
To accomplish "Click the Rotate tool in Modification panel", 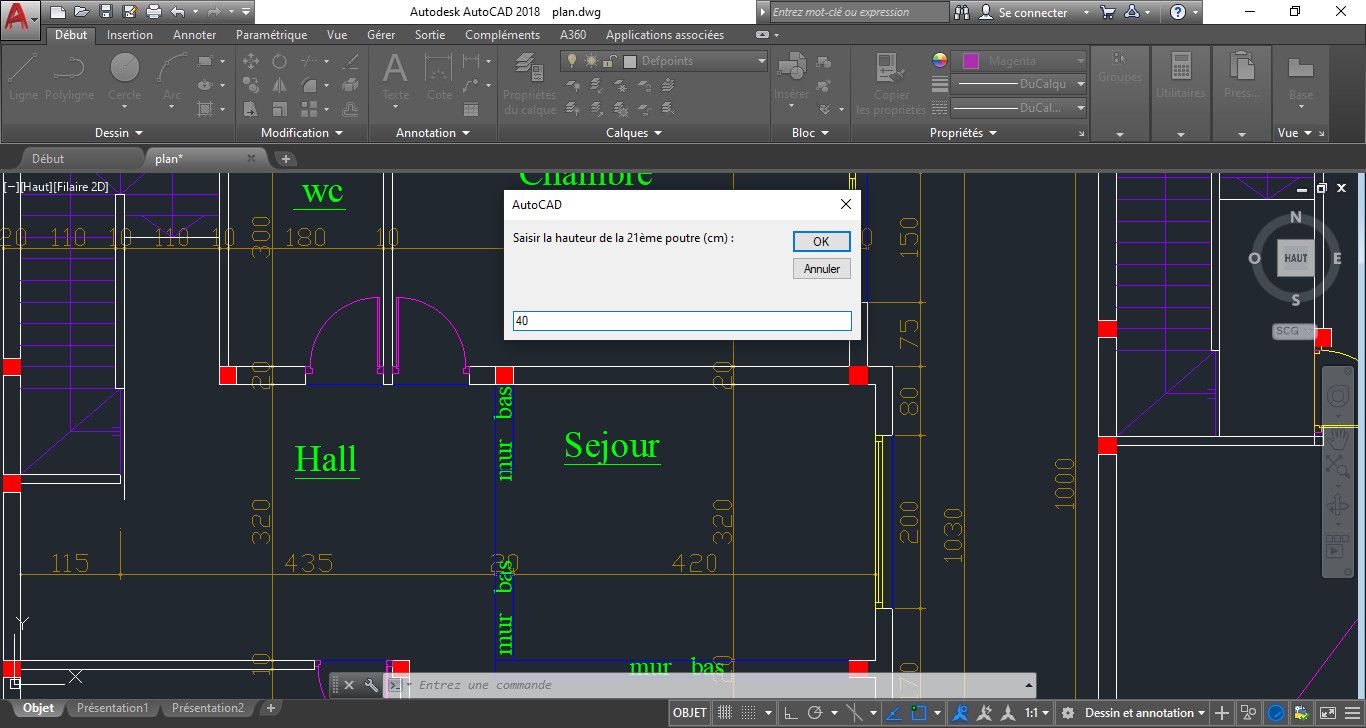I will (x=279, y=61).
